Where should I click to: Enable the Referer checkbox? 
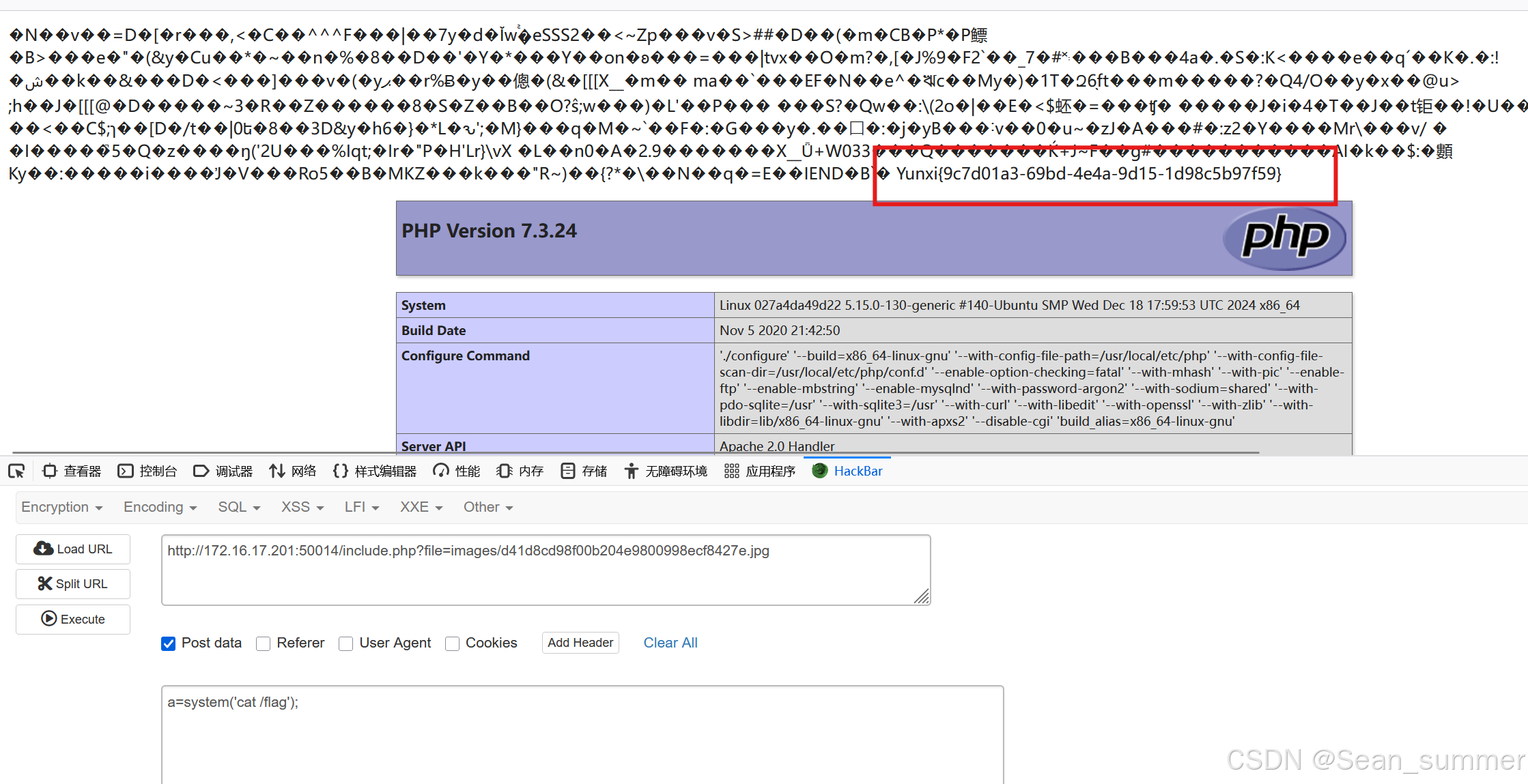pos(264,643)
